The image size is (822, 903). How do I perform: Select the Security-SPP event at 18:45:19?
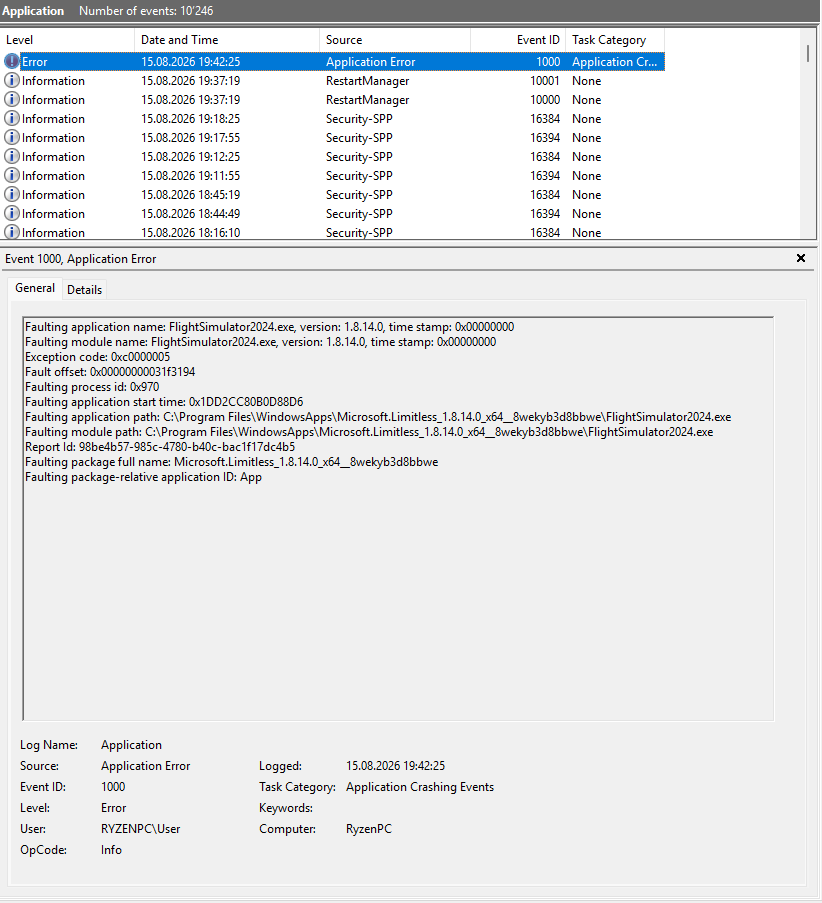(333, 195)
